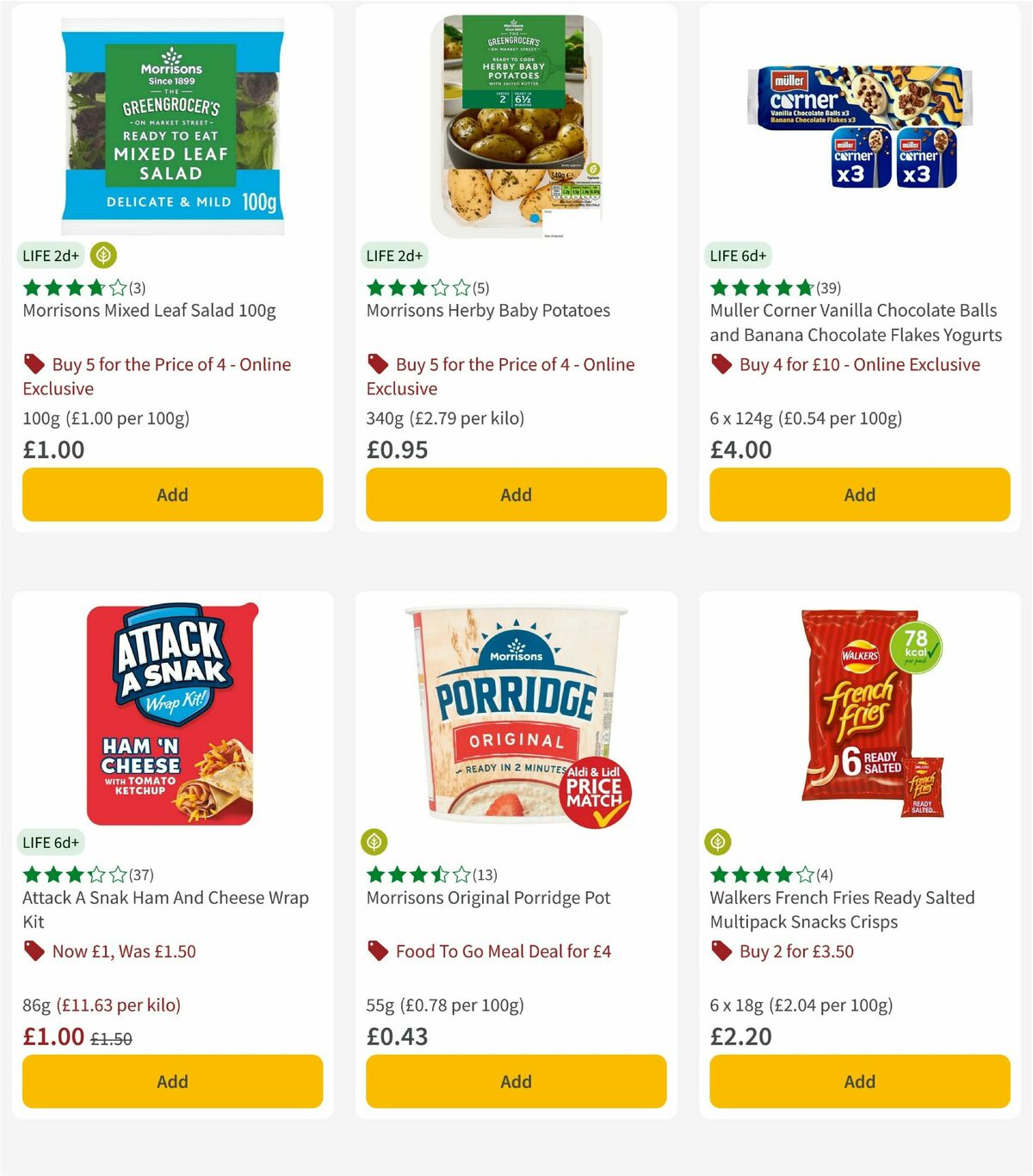This screenshot has height=1176, width=1033.
Task: Click the leaf icon on the Walkers French Fries card
Action: (719, 843)
